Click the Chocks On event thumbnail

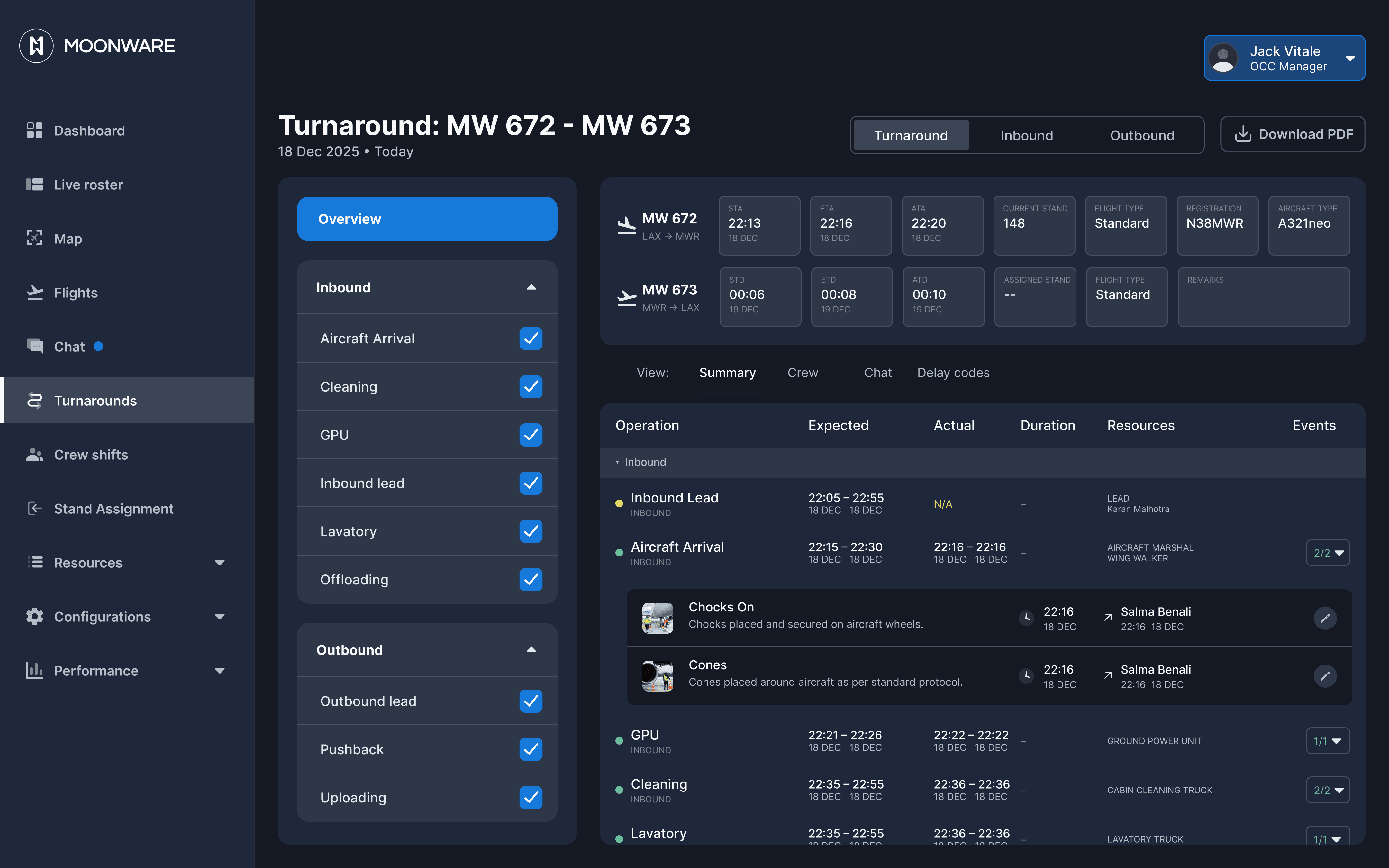coord(657,618)
